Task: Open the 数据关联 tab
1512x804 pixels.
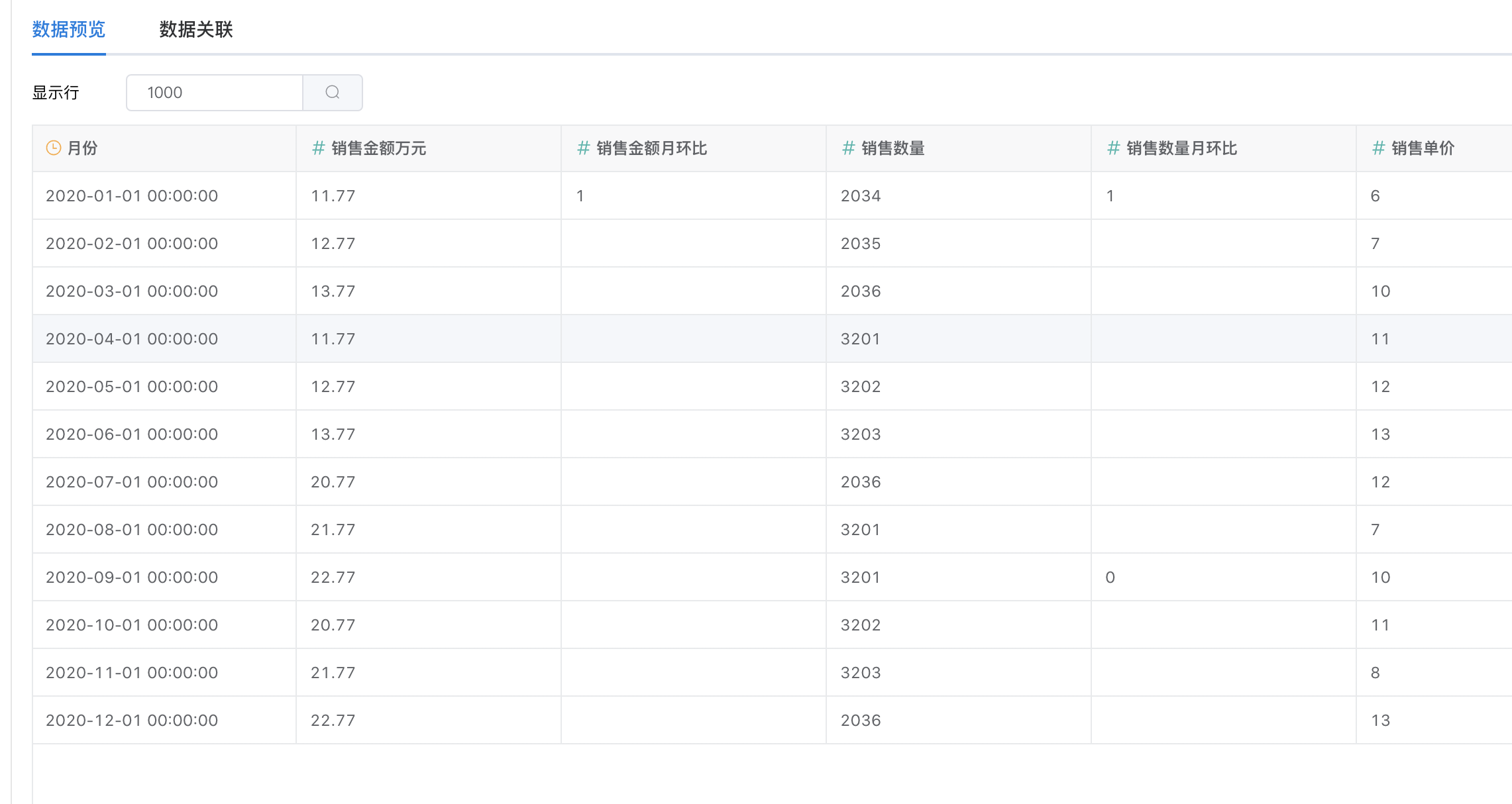Action: tap(196, 29)
